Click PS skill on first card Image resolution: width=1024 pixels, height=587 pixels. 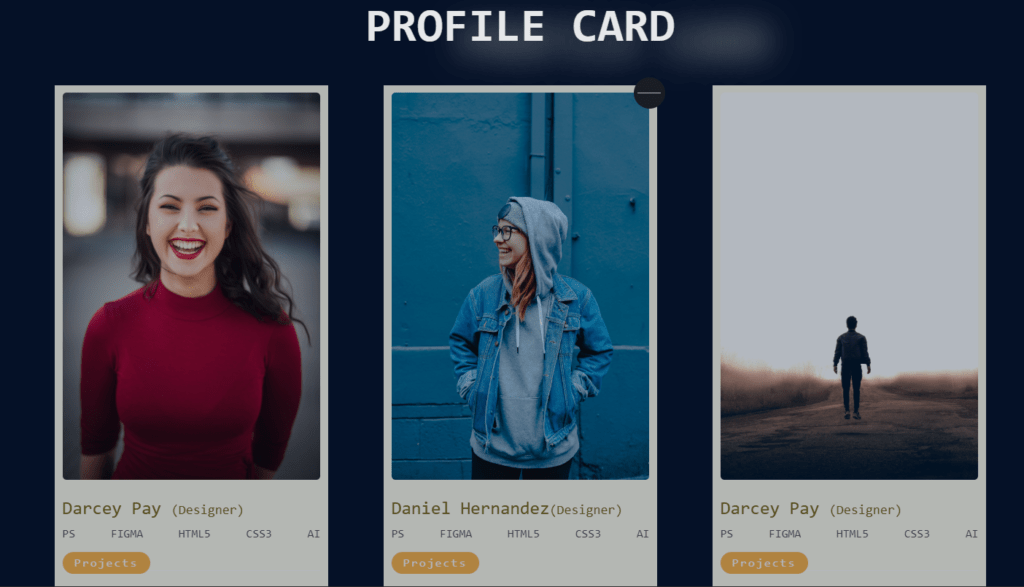click(x=69, y=534)
